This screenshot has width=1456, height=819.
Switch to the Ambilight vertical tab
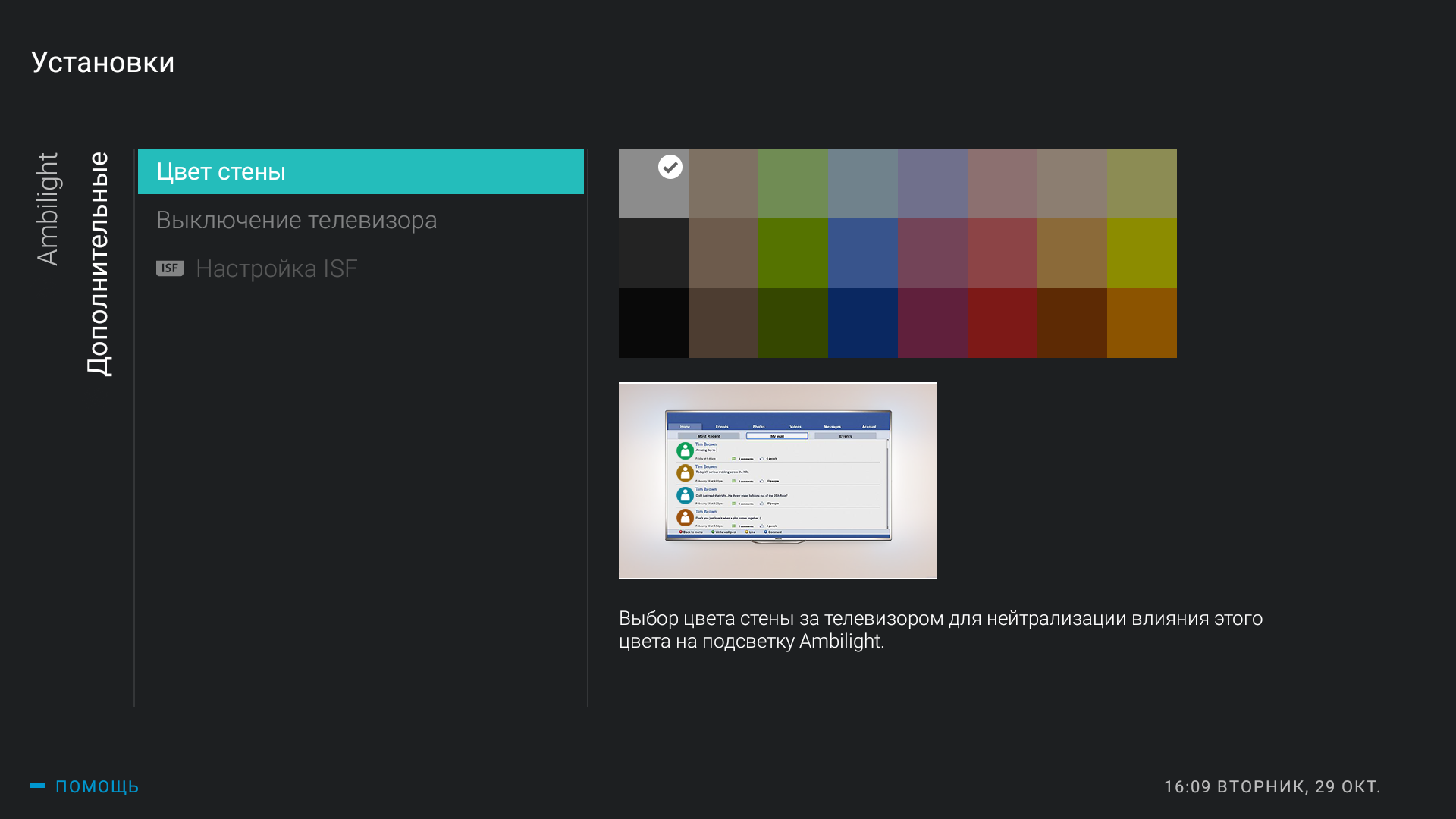tap(47, 209)
